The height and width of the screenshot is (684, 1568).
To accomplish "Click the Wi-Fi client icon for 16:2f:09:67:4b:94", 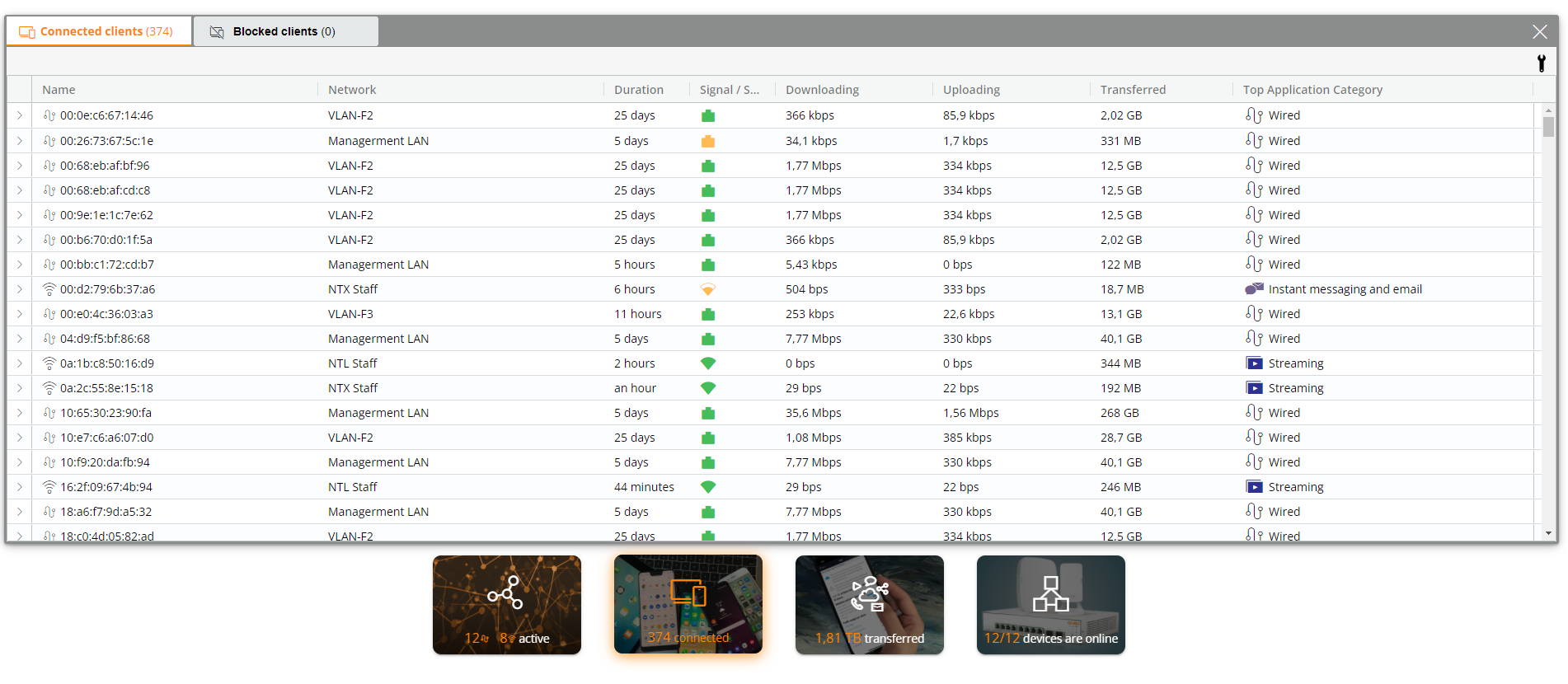I will [49, 487].
